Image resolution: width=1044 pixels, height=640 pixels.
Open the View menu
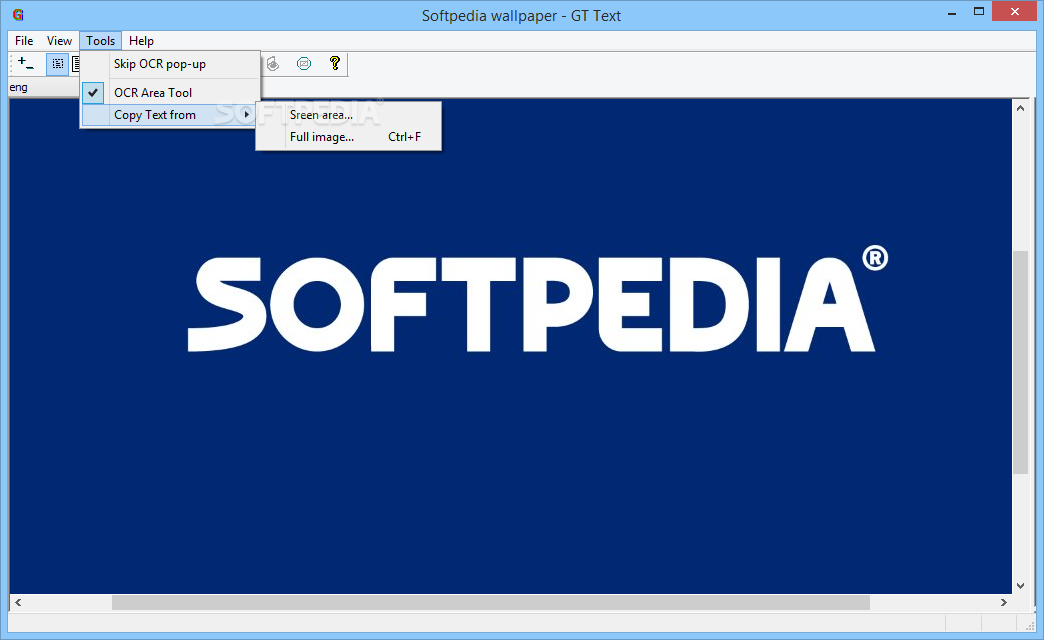[59, 41]
